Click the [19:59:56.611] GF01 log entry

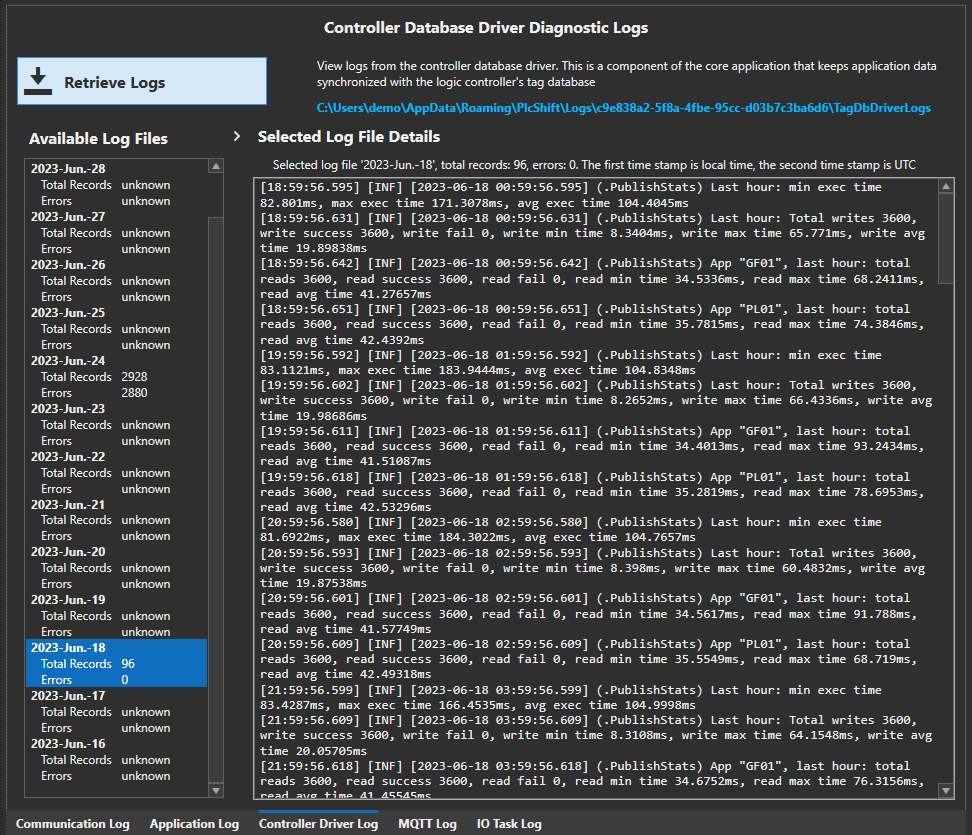[592, 446]
